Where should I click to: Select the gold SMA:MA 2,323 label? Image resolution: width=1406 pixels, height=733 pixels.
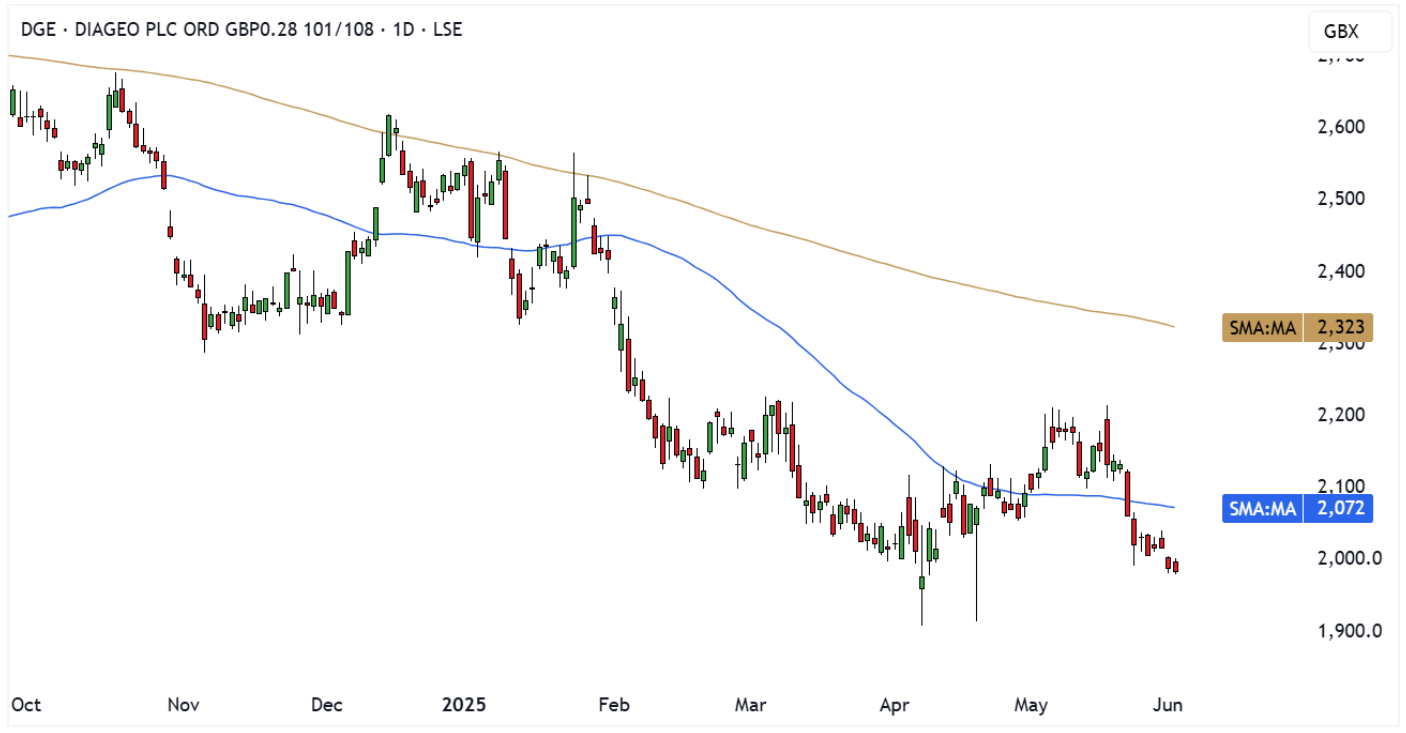(1297, 327)
